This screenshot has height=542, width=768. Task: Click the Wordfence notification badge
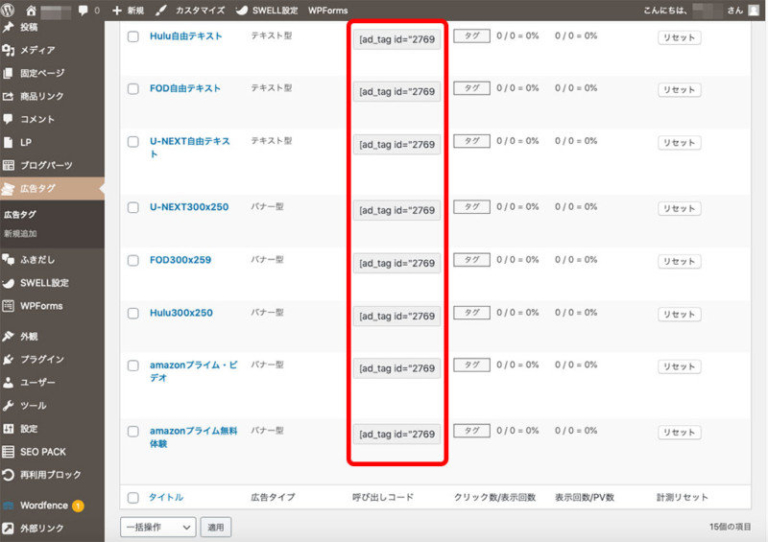tap(78, 506)
